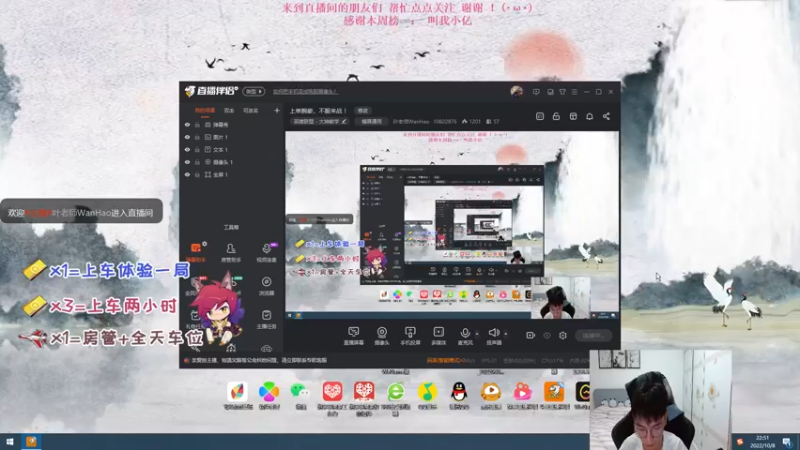This screenshot has width=800, height=450.
Task: Open the Windows Start menu
Action: point(10,442)
